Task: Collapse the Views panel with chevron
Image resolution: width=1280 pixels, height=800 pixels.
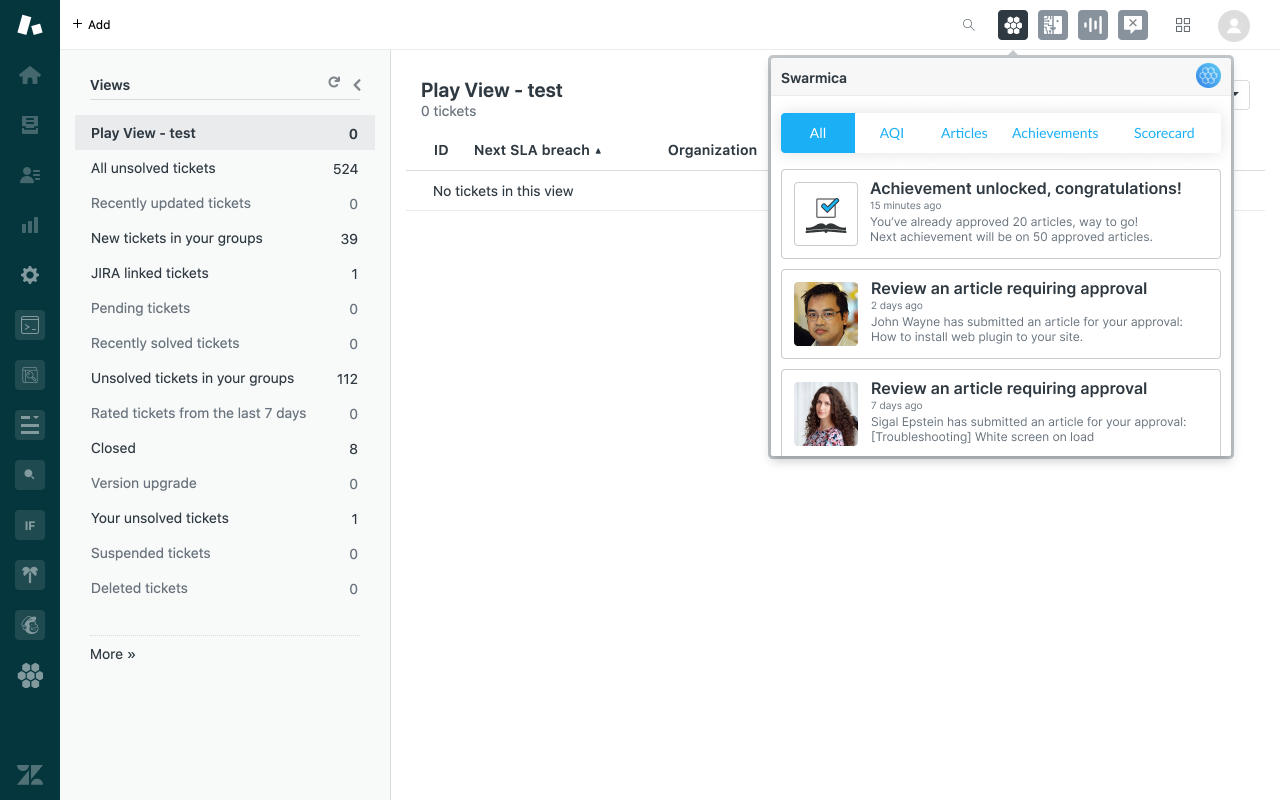Action: tap(357, 85)
